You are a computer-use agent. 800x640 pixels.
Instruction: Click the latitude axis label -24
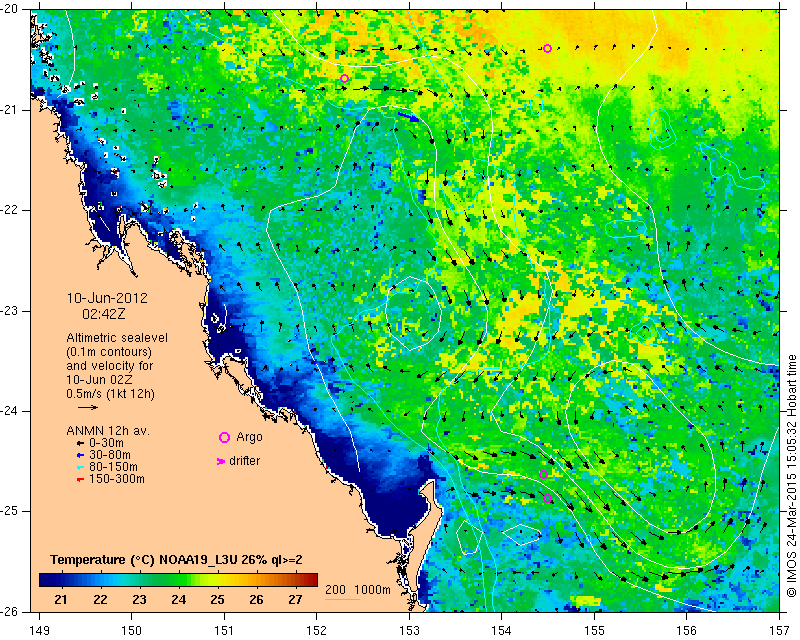(x=9, y=411)
